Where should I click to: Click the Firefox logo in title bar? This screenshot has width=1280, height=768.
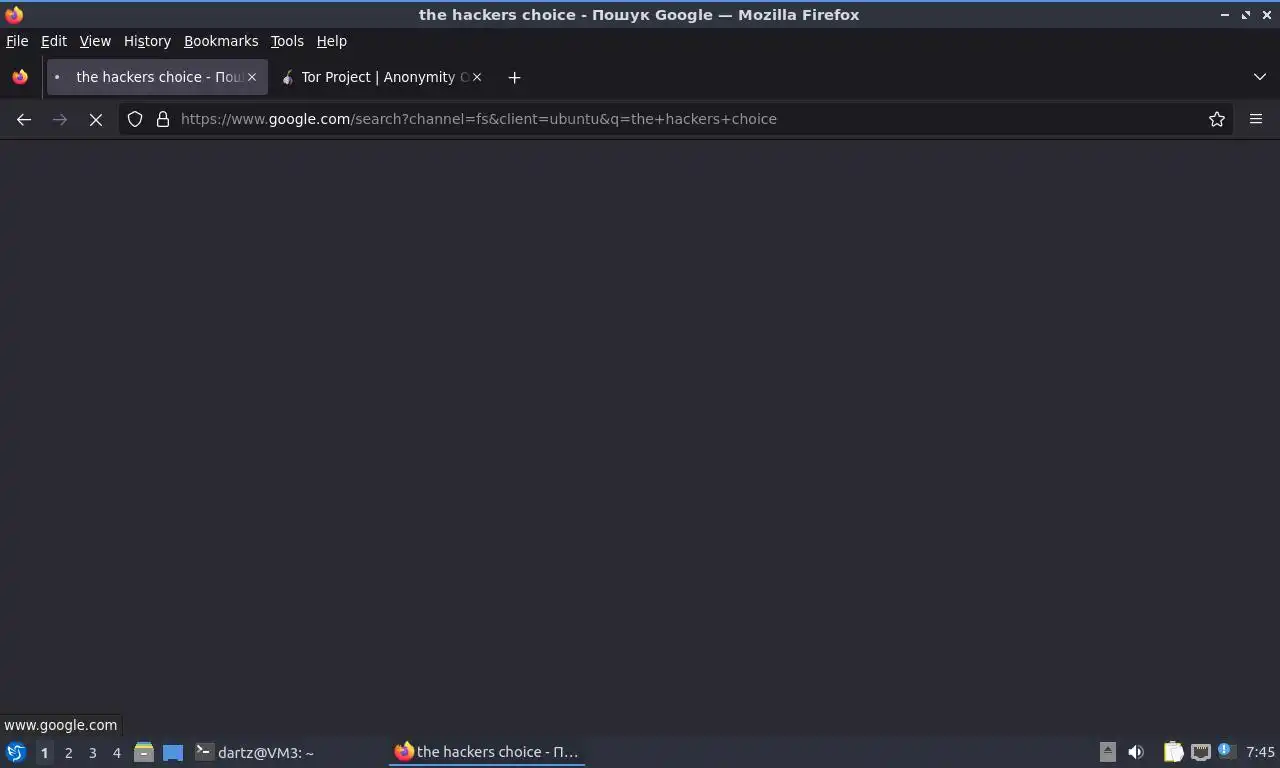pos(14,14)
